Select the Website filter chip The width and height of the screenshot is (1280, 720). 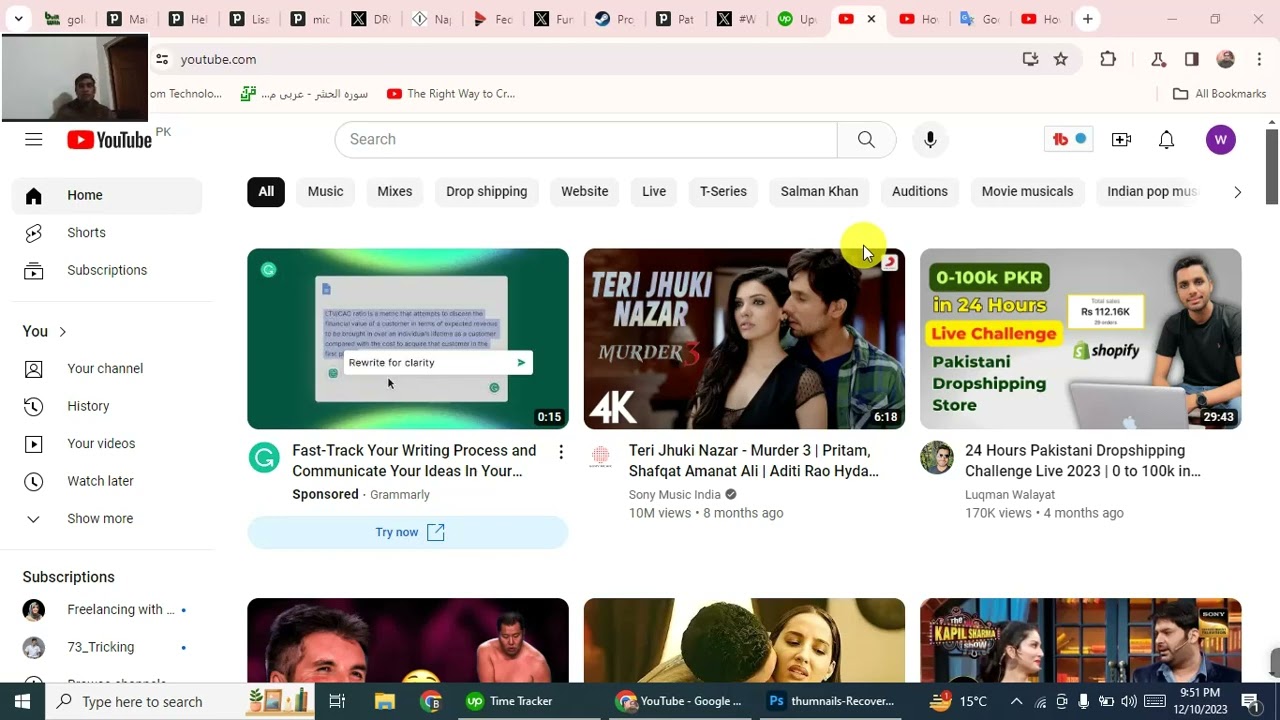click(584, 192)
